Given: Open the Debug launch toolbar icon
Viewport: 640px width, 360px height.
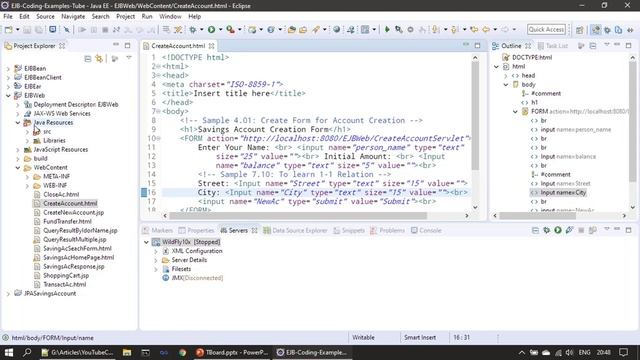Looking at the screenshot, I should [192, 29].
